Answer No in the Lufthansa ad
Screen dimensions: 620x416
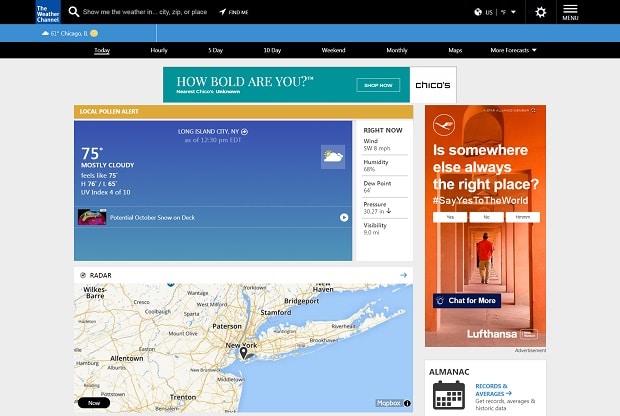486,217
